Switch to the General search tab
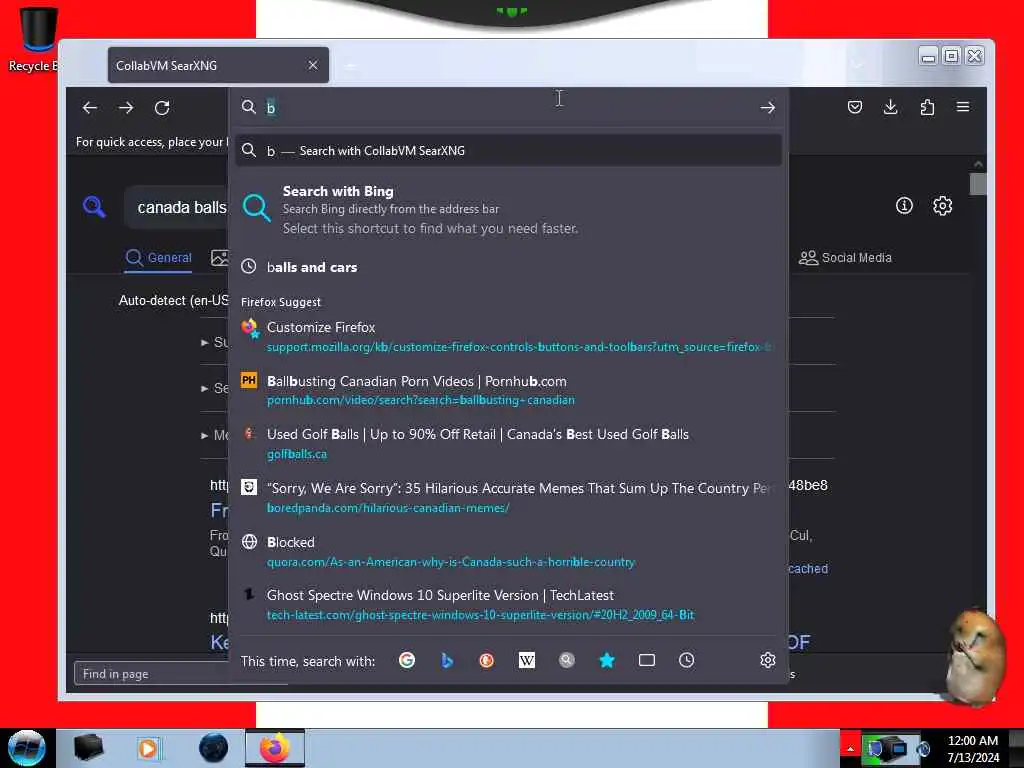This screenshot has height=768, width=1024. point(159,258)
